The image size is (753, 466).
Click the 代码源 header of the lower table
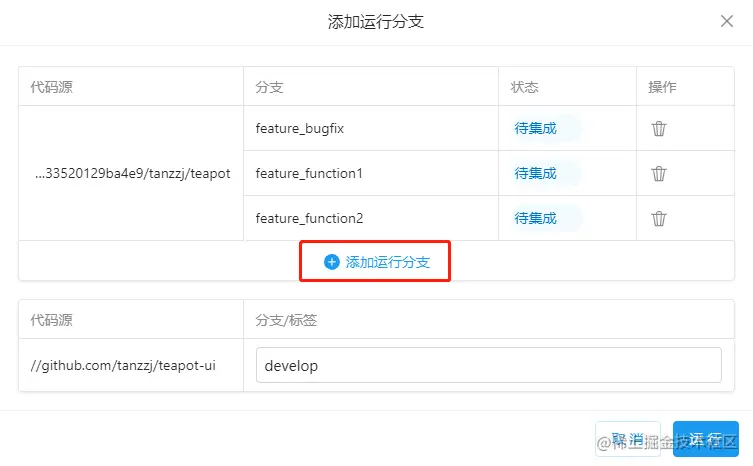51,320
